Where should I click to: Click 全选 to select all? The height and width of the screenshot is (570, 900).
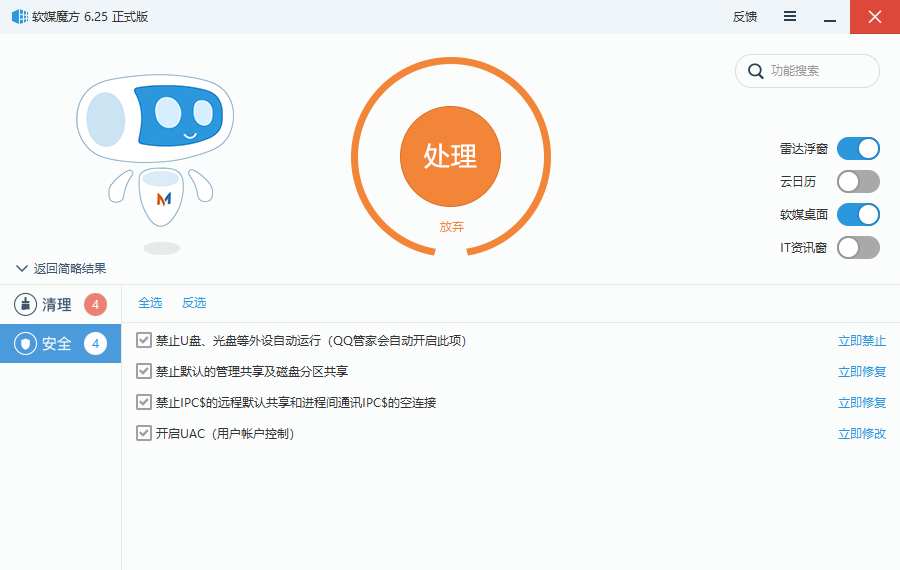[150, 303]
